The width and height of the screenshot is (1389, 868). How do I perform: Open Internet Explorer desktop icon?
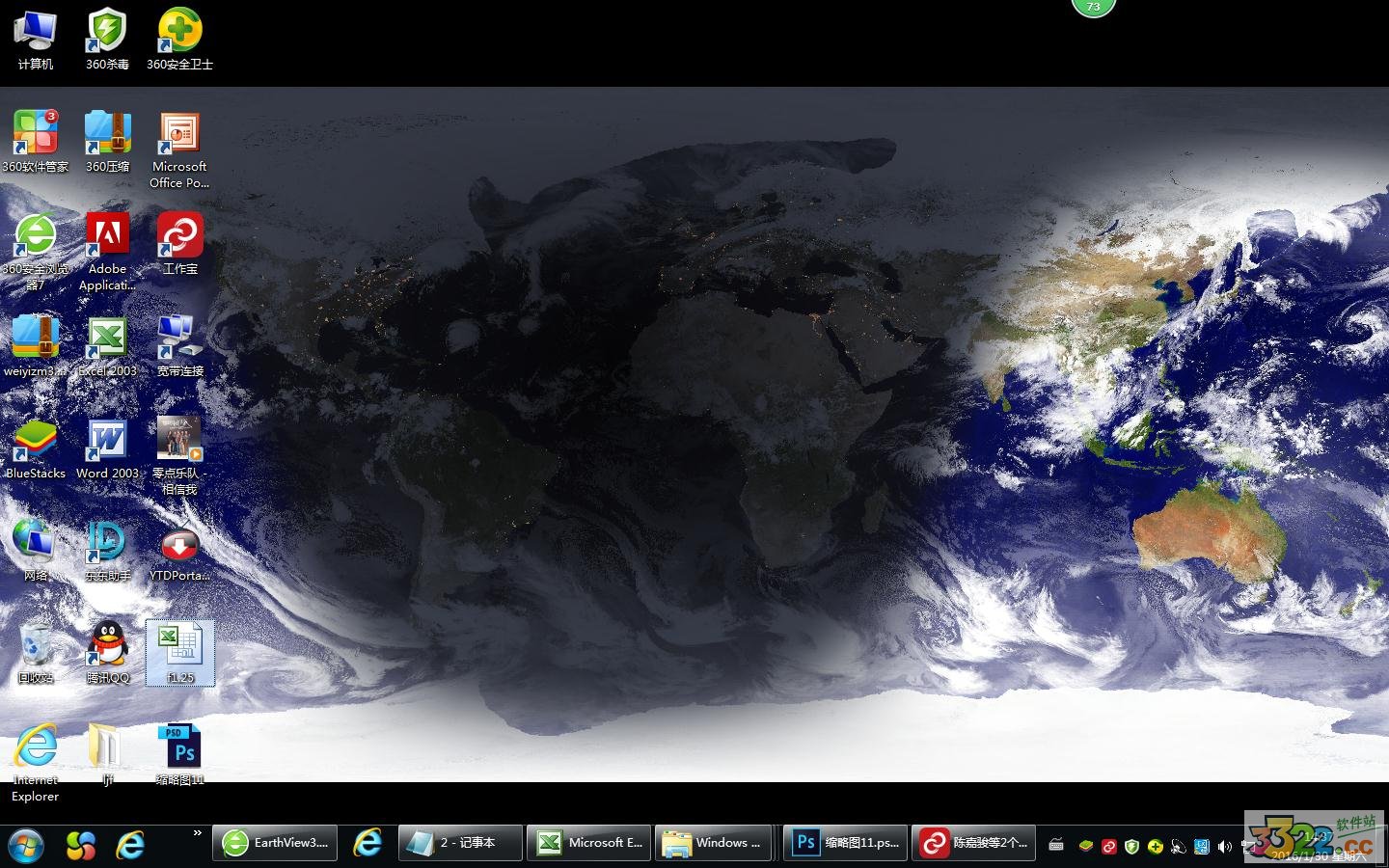(36, 762)
